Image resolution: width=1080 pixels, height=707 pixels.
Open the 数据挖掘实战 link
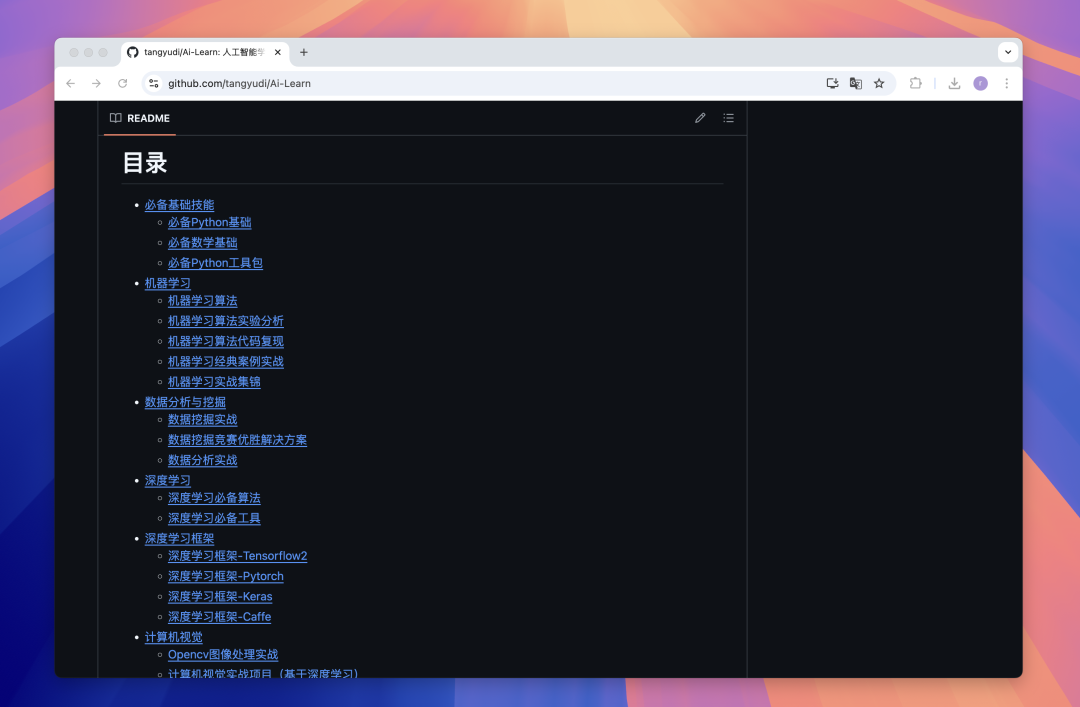click(x=202, y=420)
